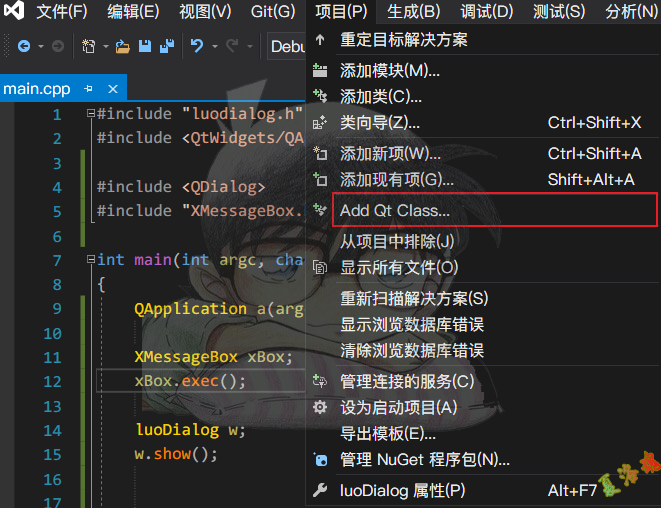This screenshot has width=661, height=508.
Task: Open luoDialog 属性(P) menu entry
Action: point(483,490)
